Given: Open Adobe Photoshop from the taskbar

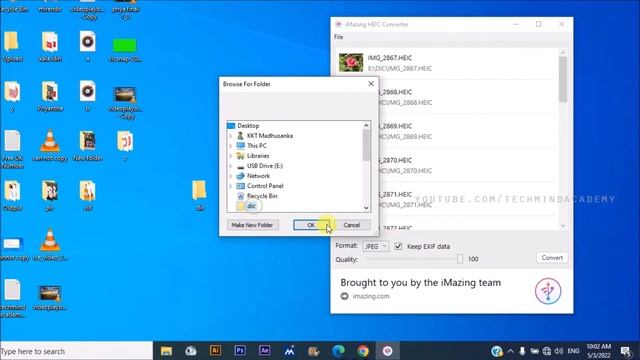Looking at the screenshot, I should pyautogui.click(x=240, y=351).
